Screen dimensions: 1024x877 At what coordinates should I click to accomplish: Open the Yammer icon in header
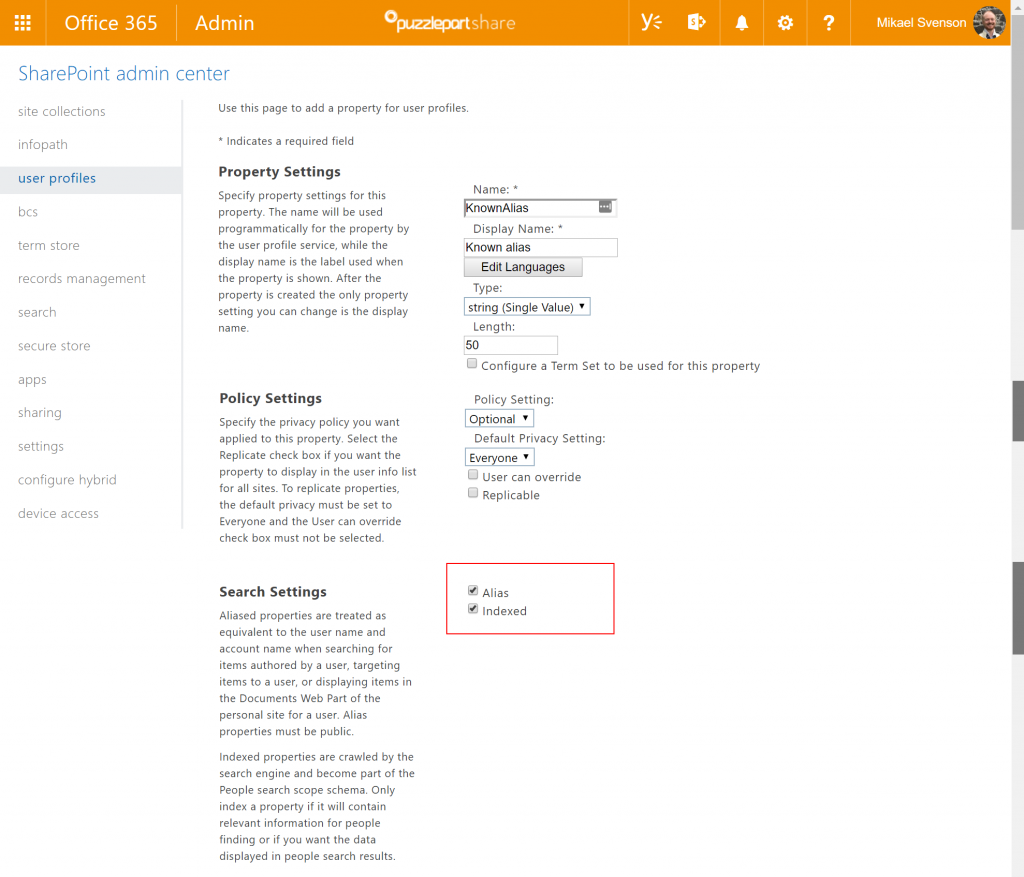point(650,23)
